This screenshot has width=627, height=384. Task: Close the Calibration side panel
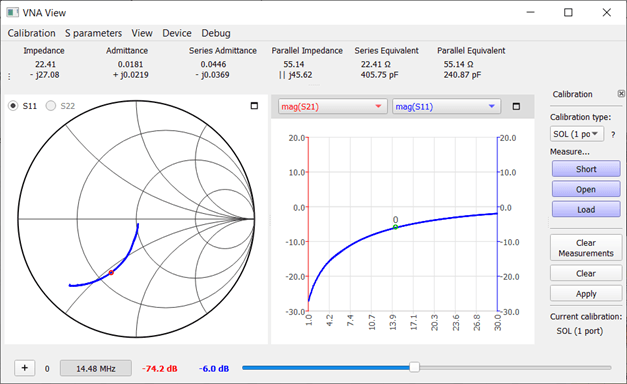621,94
